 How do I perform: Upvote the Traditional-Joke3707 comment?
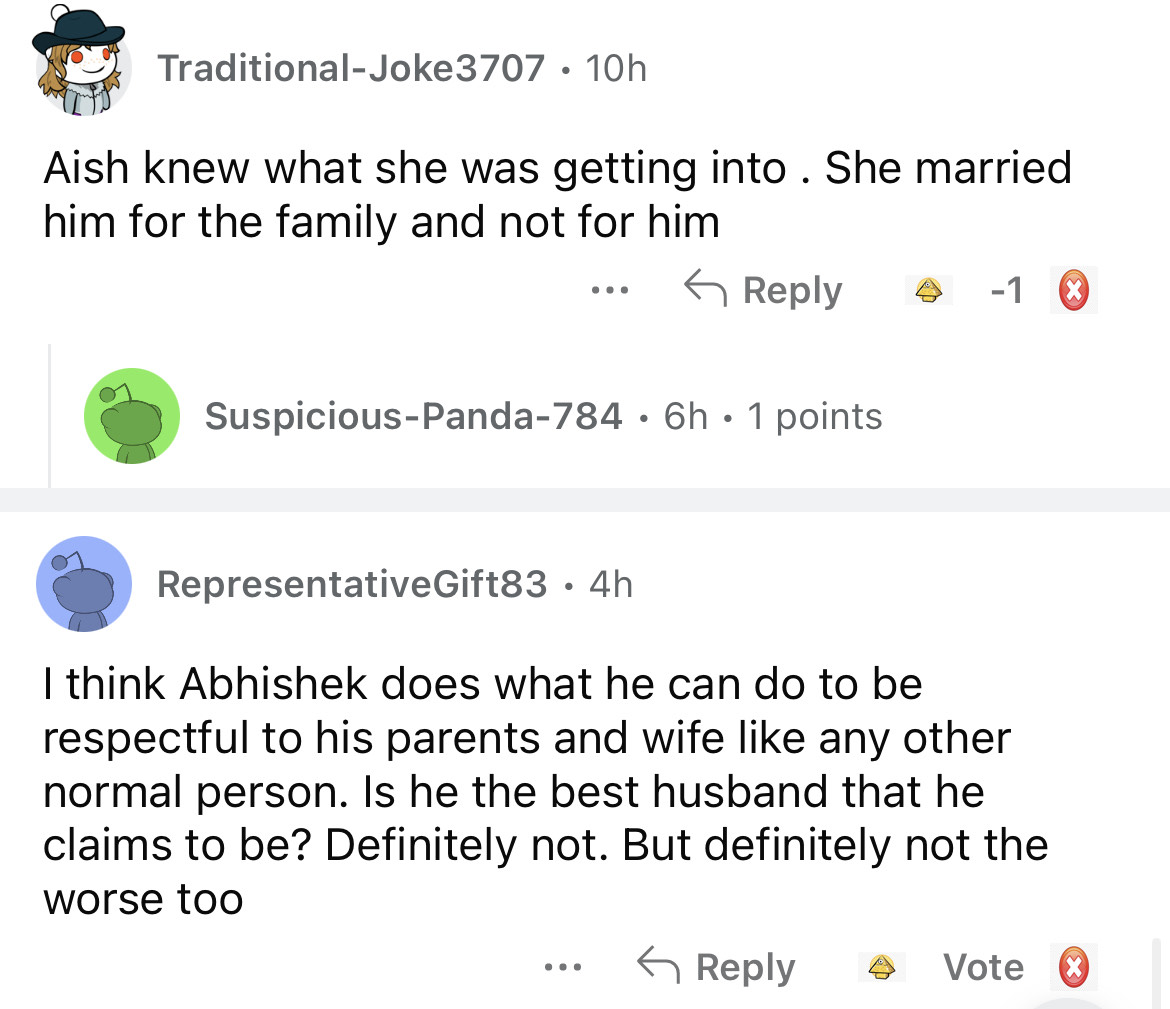tap(931, 290)
